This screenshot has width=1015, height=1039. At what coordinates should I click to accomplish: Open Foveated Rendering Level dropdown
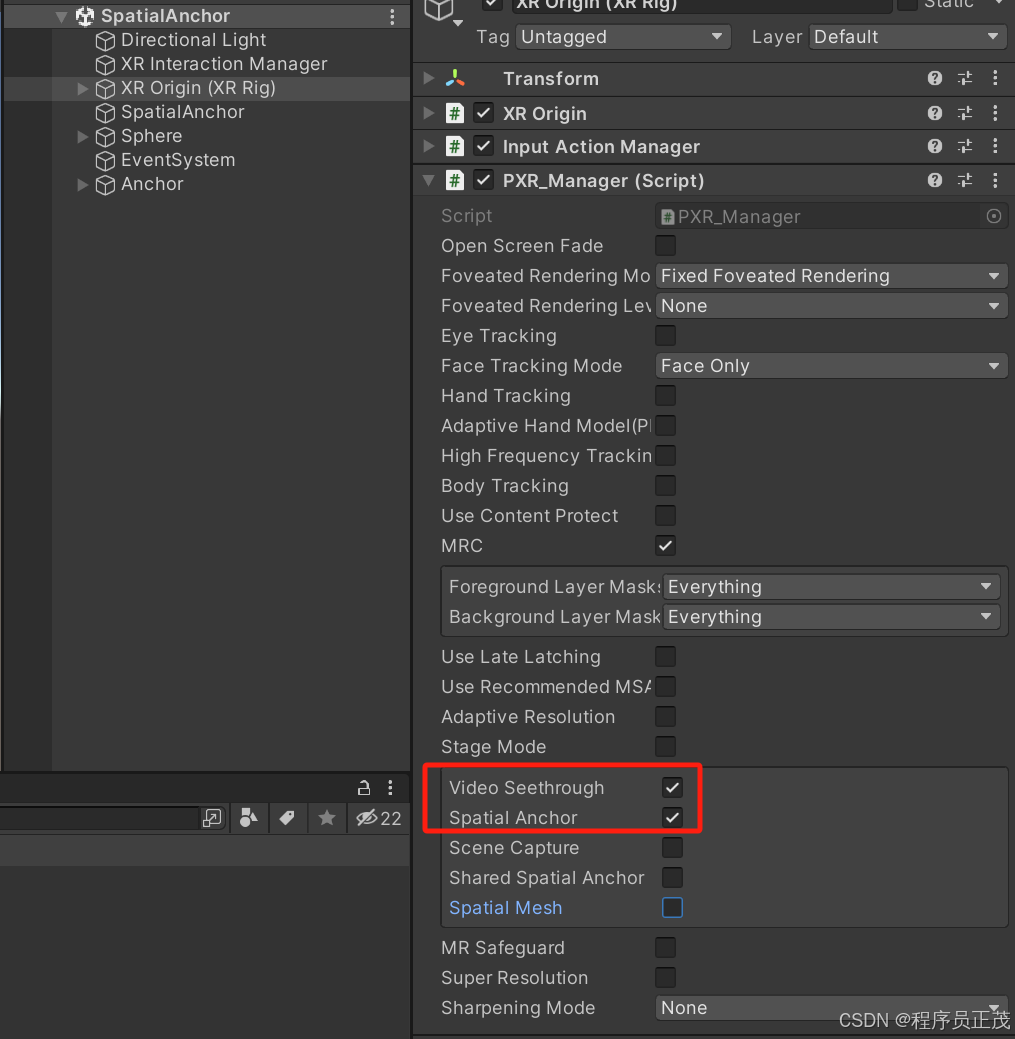(x=831, y=305)
